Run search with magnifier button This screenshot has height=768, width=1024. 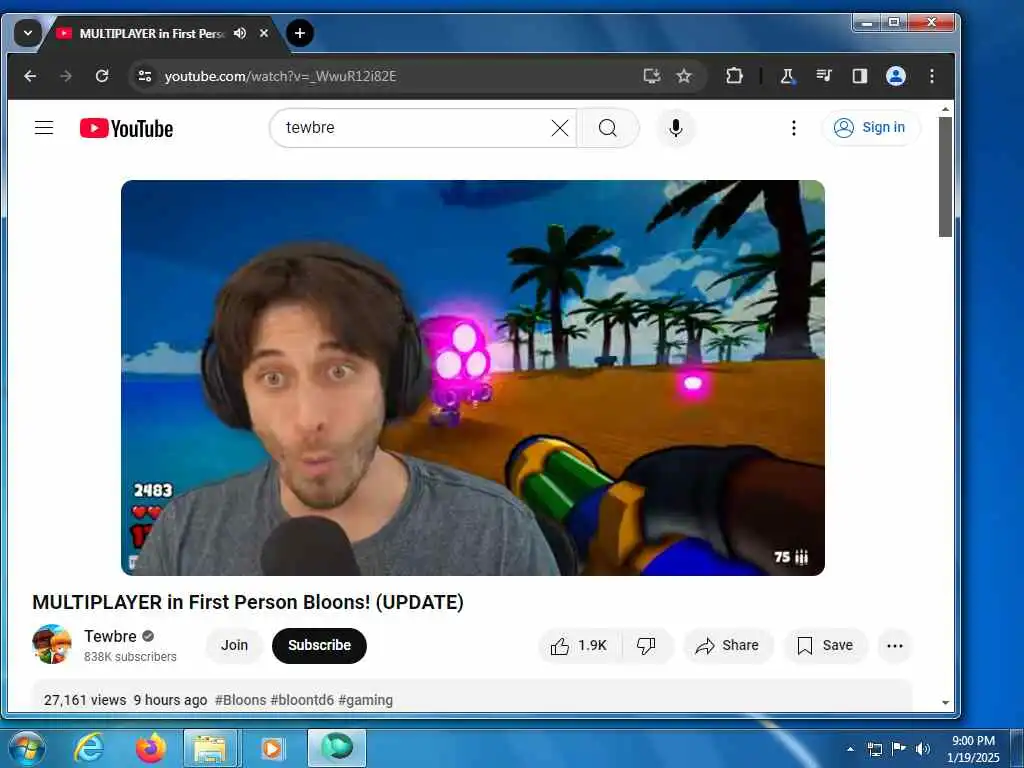tap(607, 128)
